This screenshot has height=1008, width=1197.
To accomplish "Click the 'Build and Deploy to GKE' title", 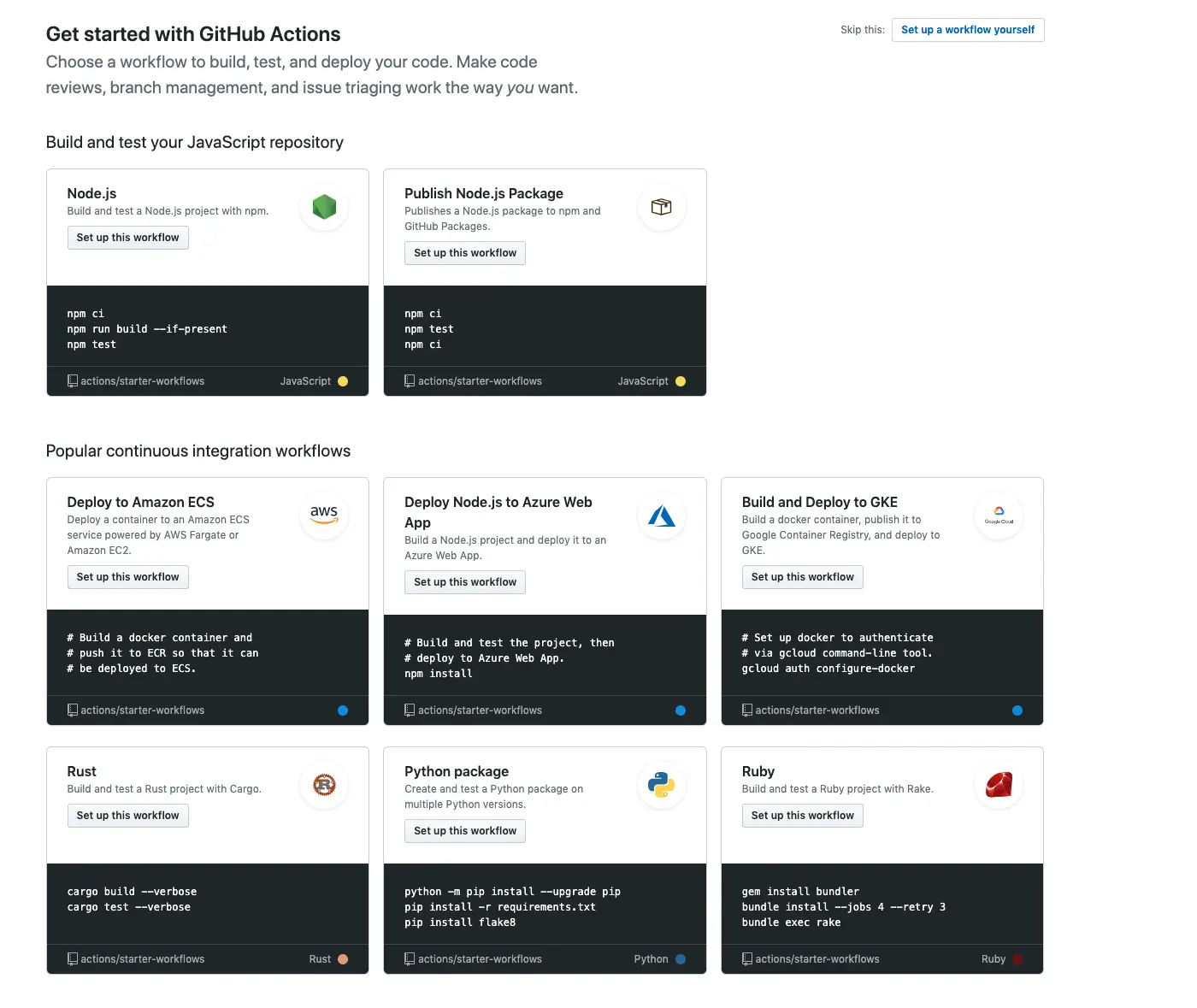I will point(820,503).
